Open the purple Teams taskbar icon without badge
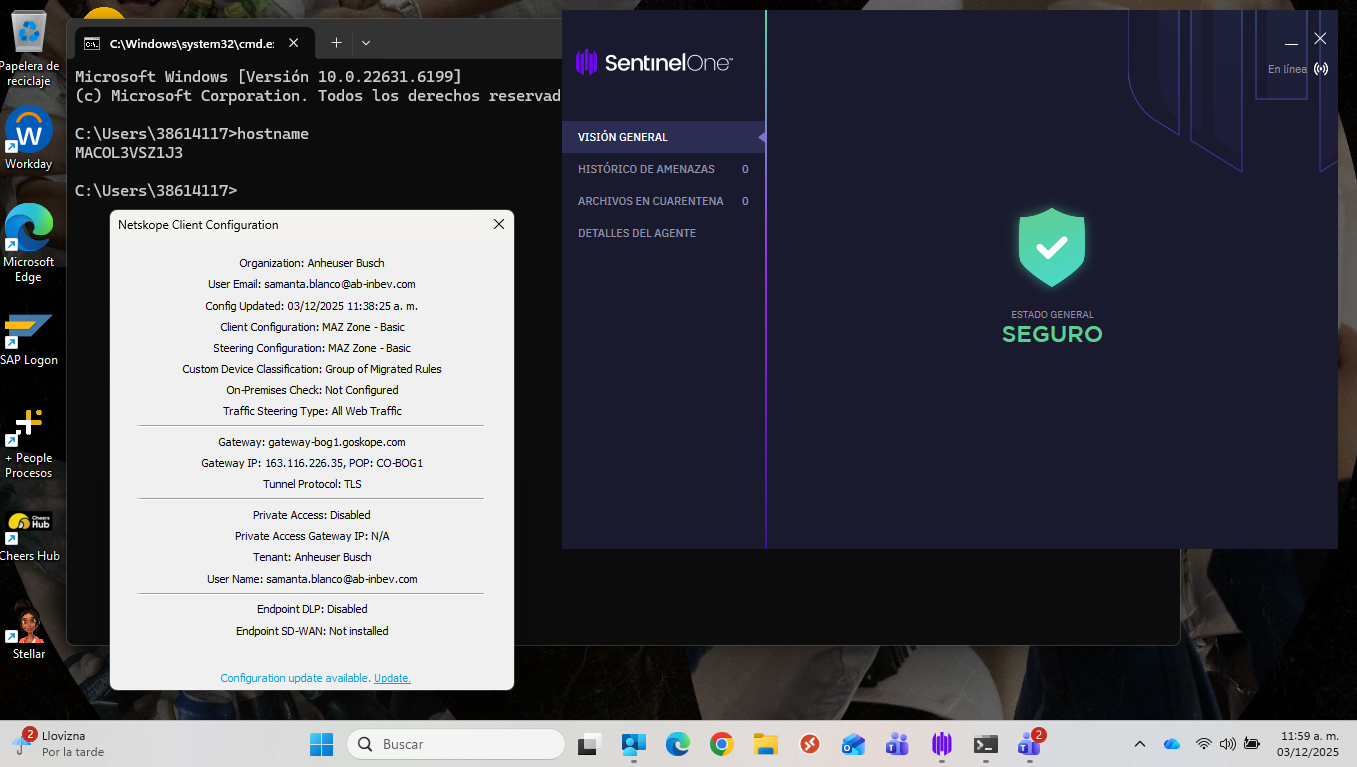Viewport: 1357px width, 767px height. click(x=897, y=744)
